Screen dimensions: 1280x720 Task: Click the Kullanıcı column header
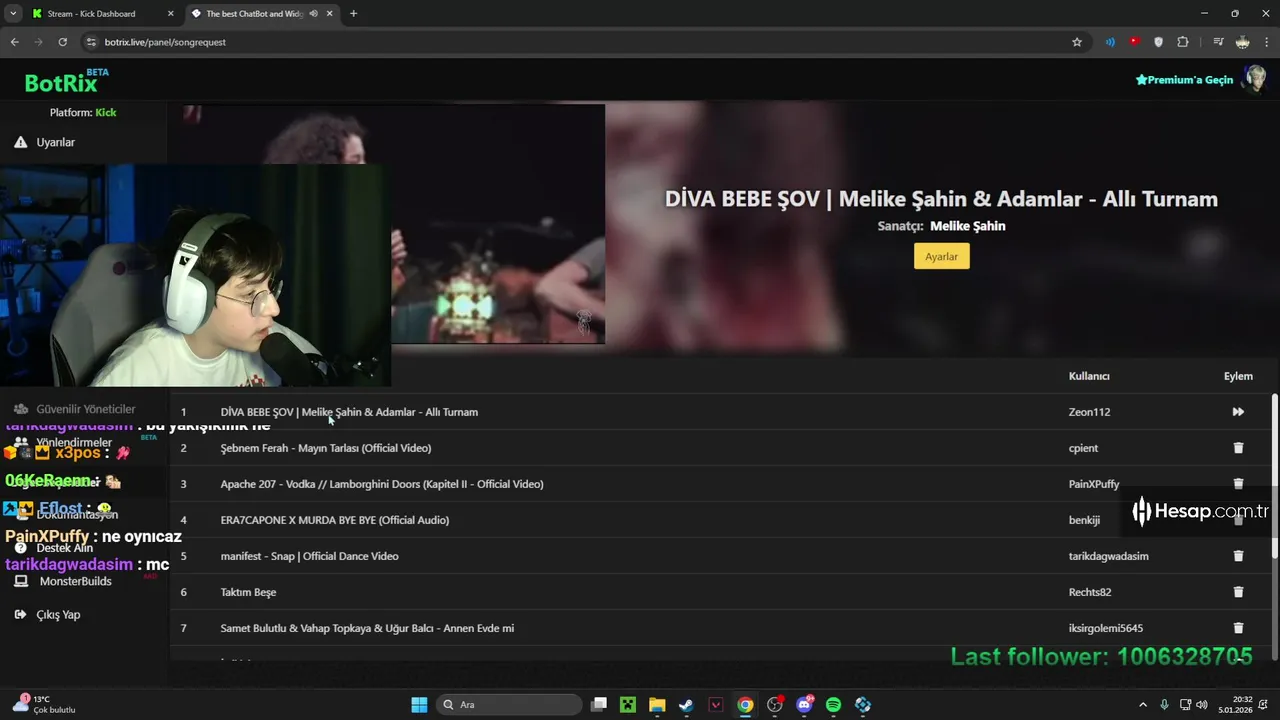pos(1089,376)
